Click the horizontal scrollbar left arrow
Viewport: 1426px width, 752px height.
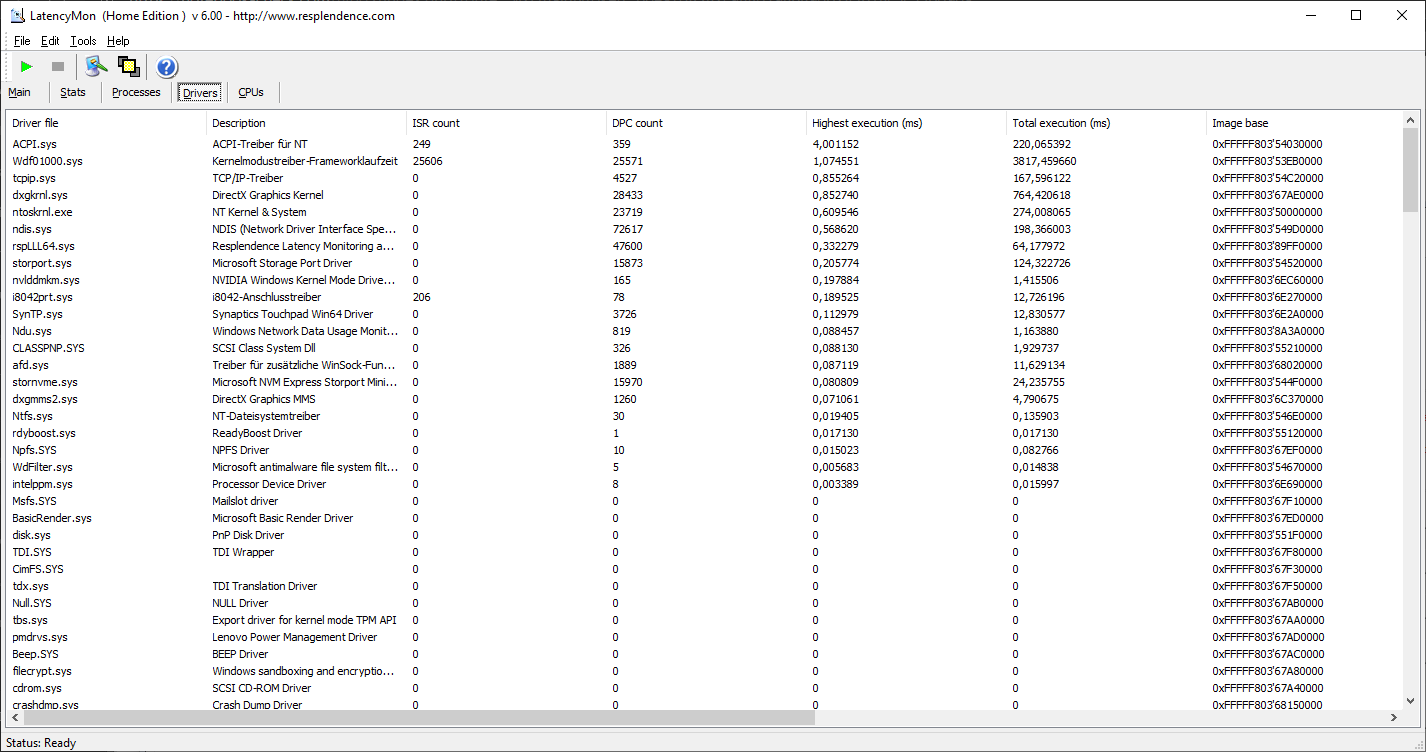[14, 717]
